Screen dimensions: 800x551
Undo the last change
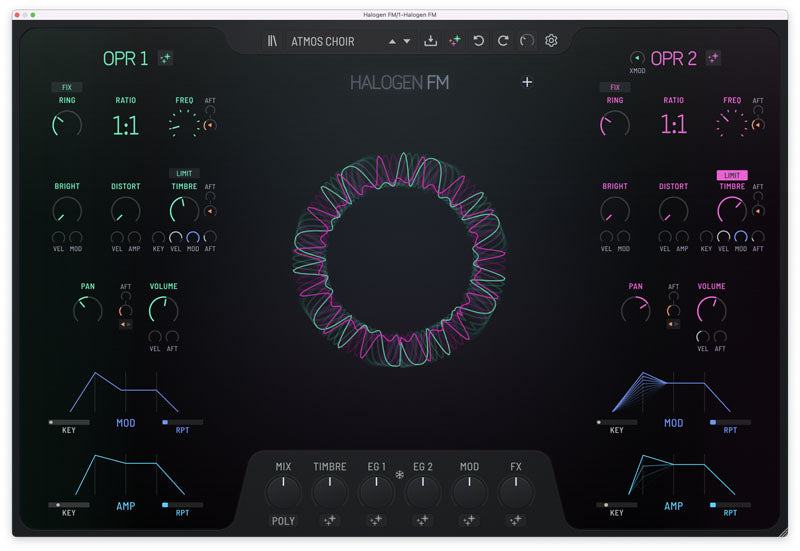coord(479,41)
